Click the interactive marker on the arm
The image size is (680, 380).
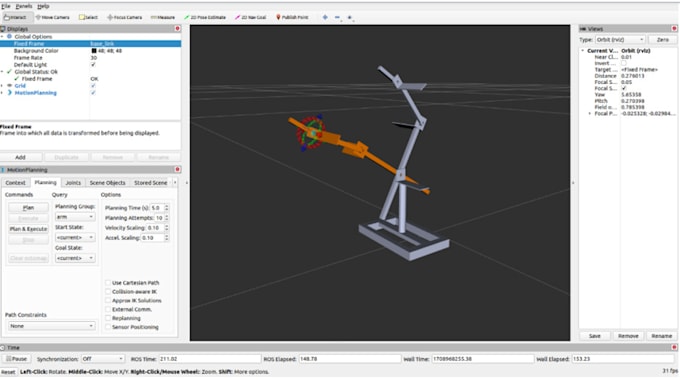point(311,133)
